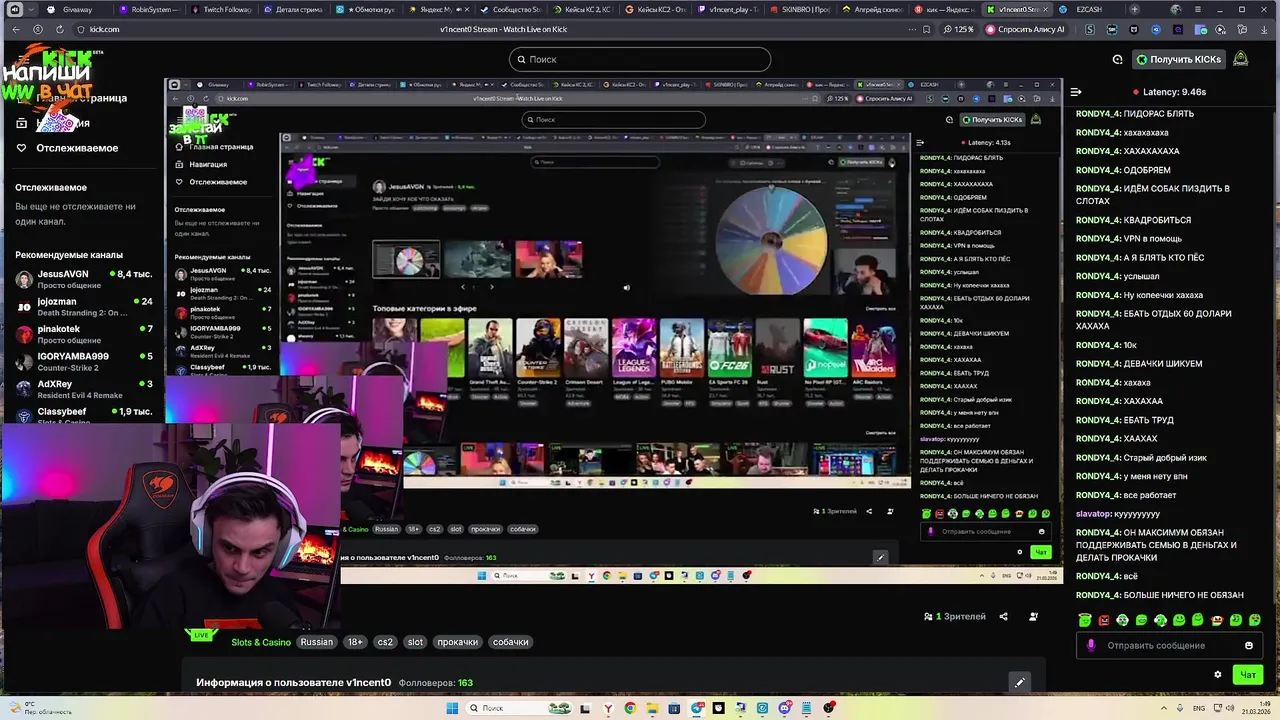This screenshot has width=1280, height=720.
Task: Open pinakotek channel avatar in sidebar
Action: (x=24, y=333)
